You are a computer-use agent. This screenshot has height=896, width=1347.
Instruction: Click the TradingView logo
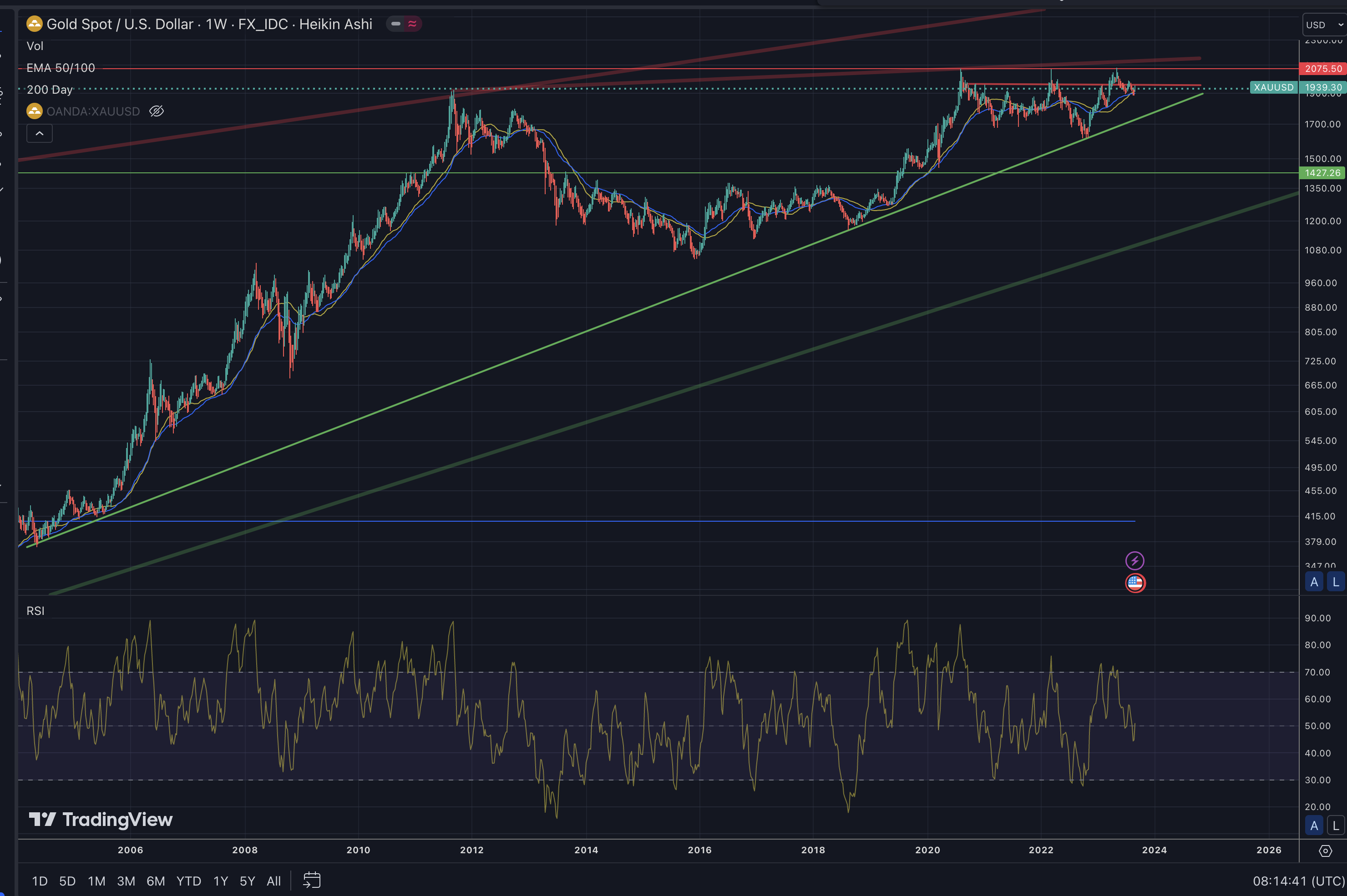click(x=101, y=820)
